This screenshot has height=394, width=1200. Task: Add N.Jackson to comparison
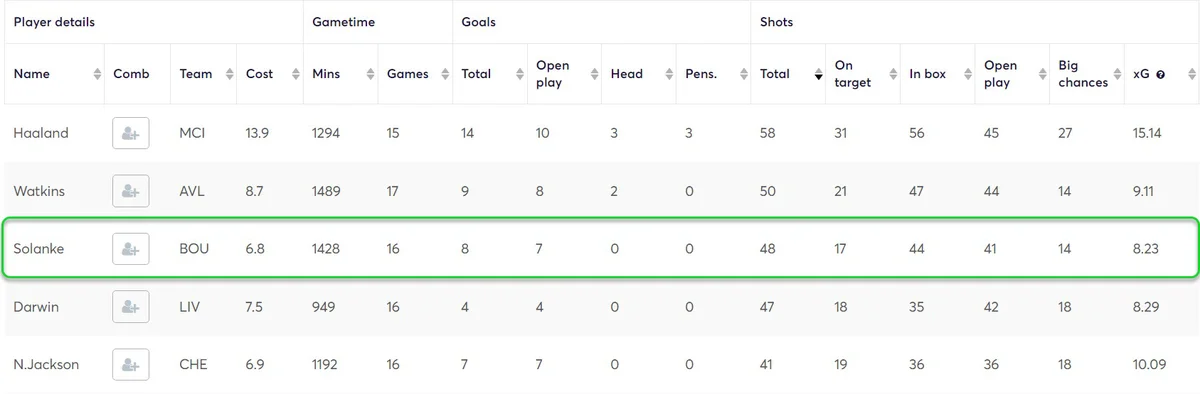[131, 365]
